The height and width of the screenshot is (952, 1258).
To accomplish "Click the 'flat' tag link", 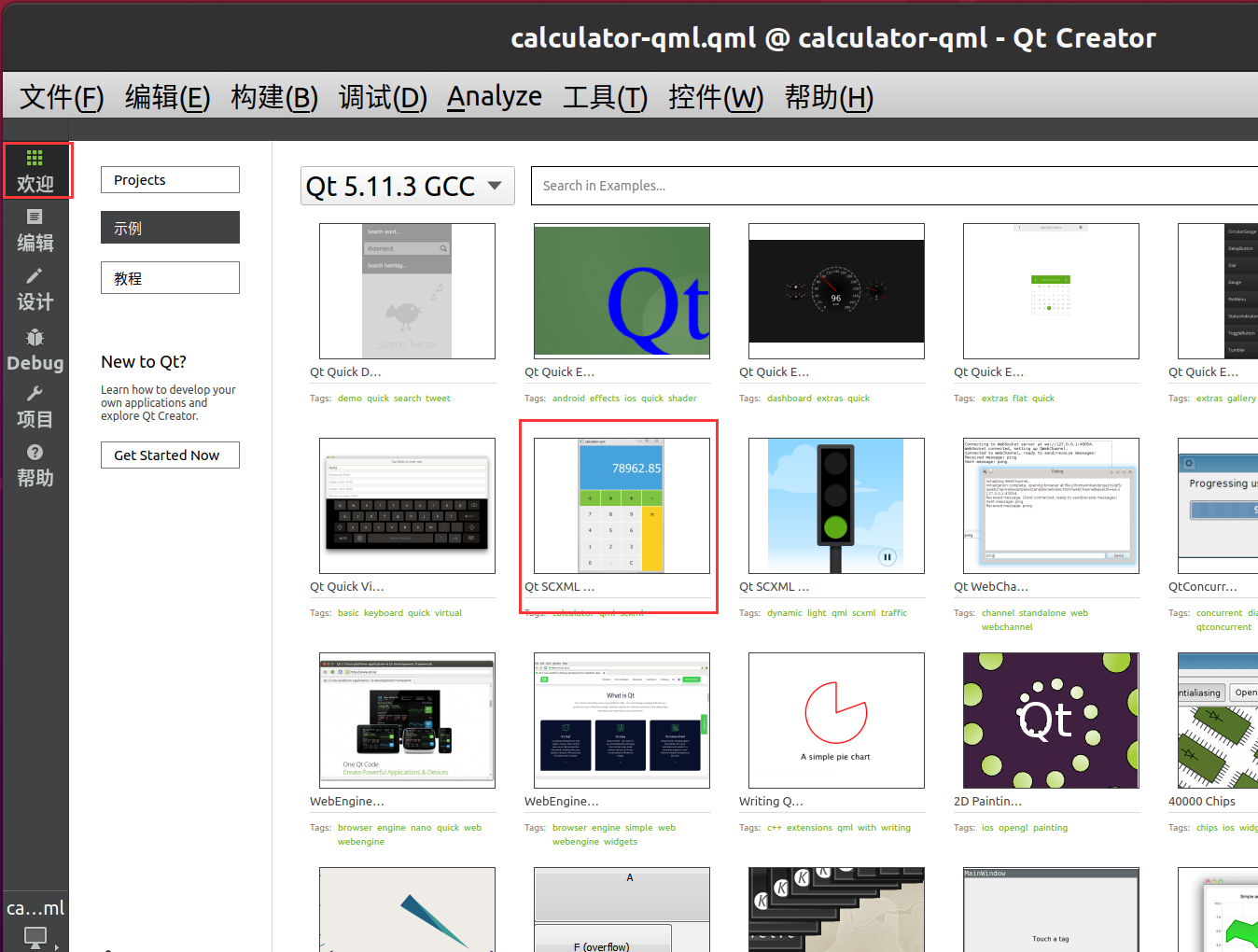I will click(x=1019, y=399).
